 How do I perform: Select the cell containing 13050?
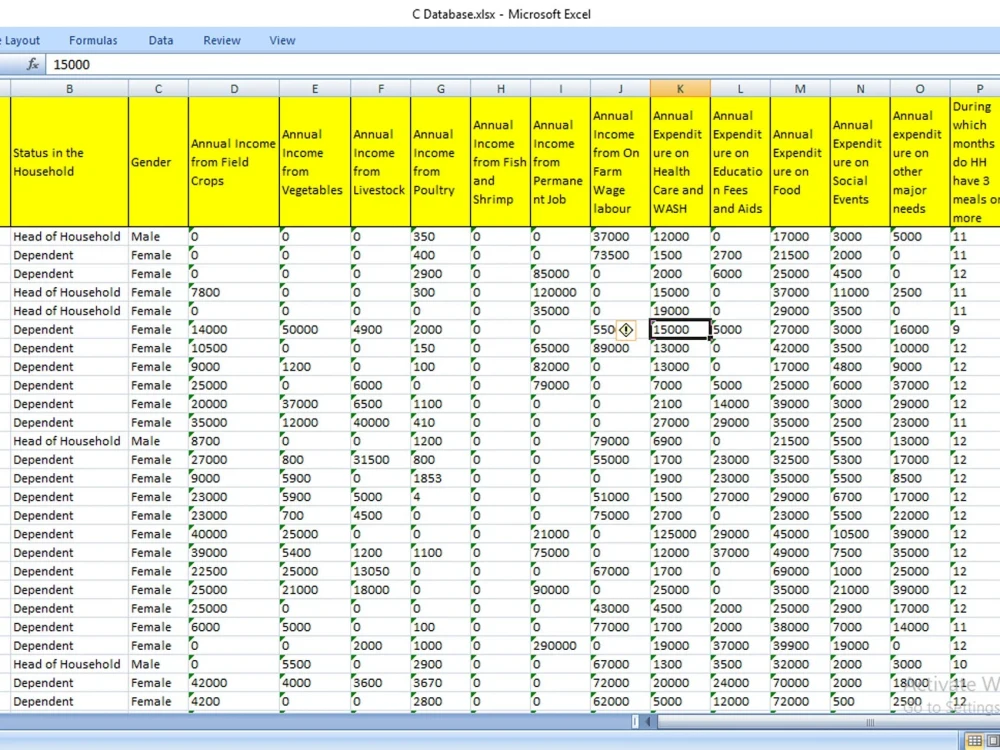pyautogui.click(x=381, y=571)
